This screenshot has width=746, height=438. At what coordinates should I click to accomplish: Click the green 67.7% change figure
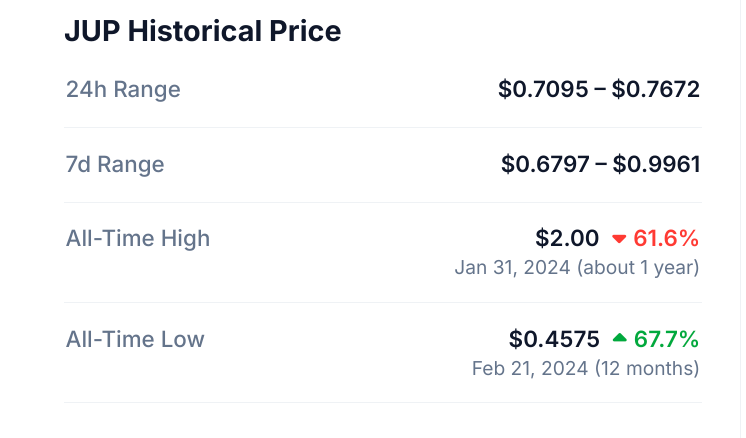[x=666, y=339]
